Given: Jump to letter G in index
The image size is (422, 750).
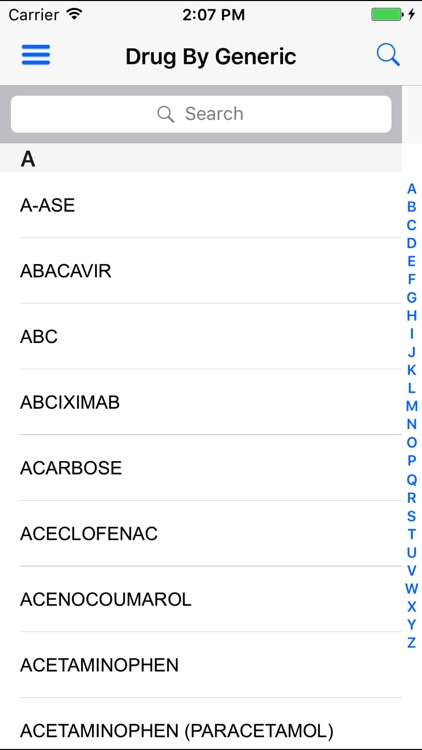Looking at the screenshot, I should tap(411, 298).
